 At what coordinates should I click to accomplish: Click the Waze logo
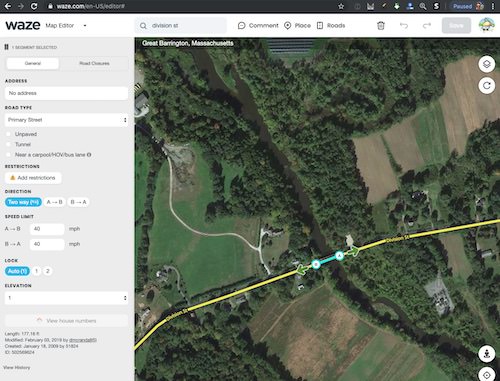click(x=23, y=25)
